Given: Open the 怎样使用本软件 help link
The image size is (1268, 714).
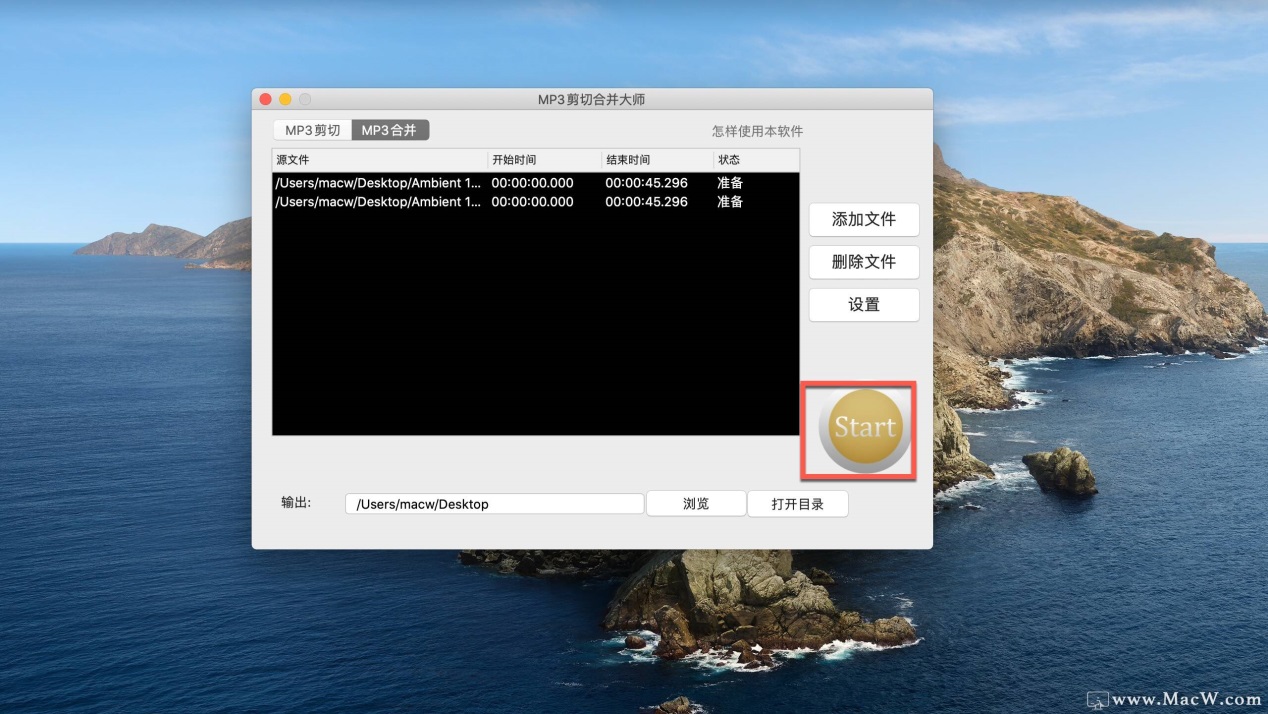Looking at the screenshot, I should (x=757, y=131).
